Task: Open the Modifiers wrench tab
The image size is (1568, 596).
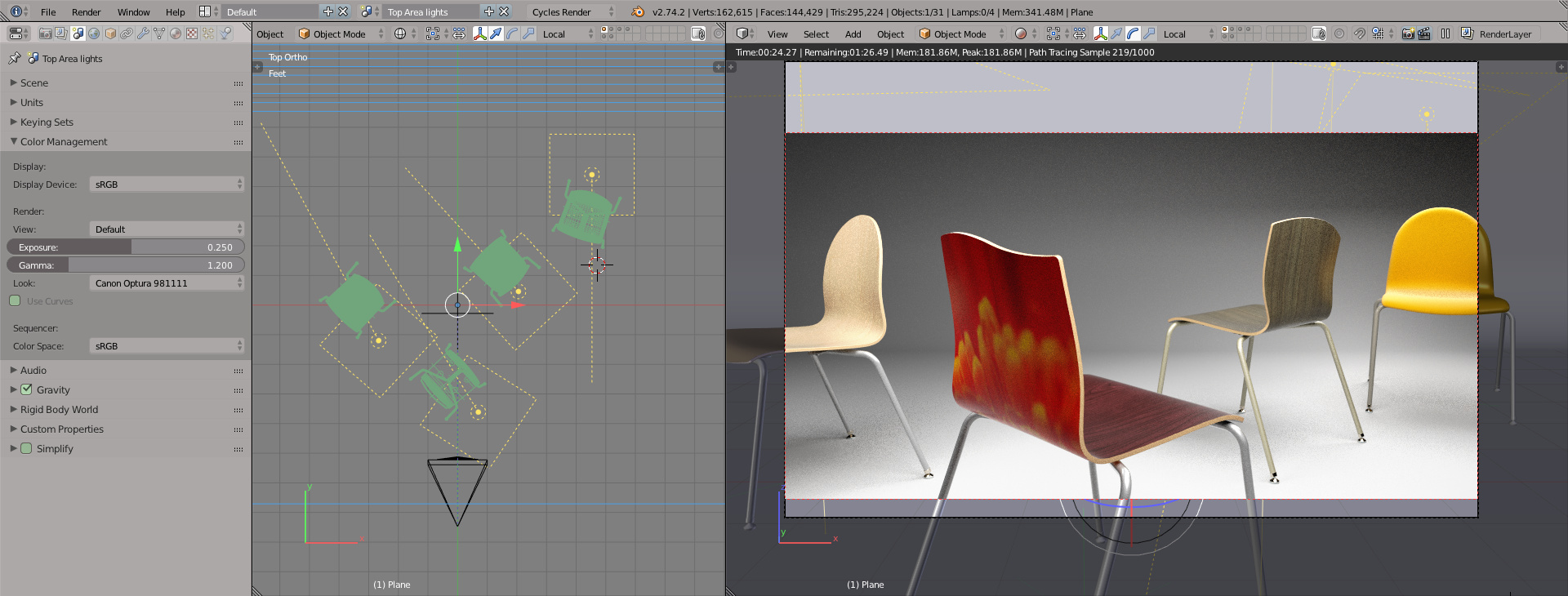Action: pyautogui.click(x=143, y=33)
